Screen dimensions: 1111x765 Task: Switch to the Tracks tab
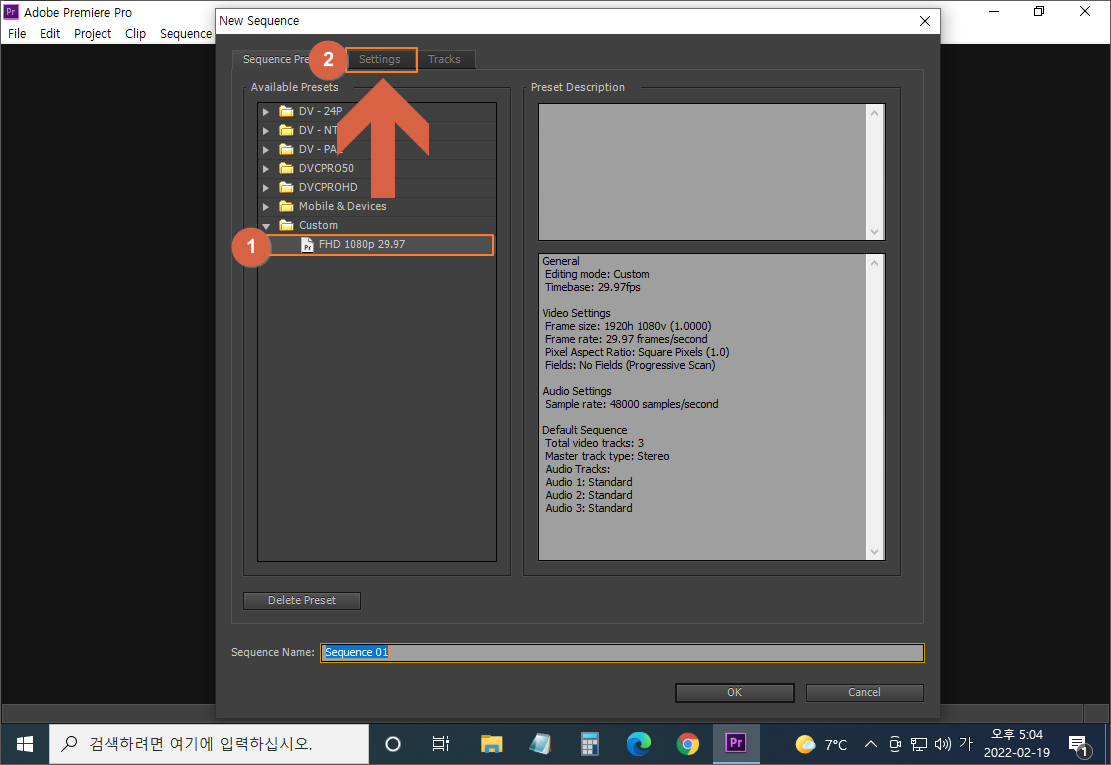[444, 60]
